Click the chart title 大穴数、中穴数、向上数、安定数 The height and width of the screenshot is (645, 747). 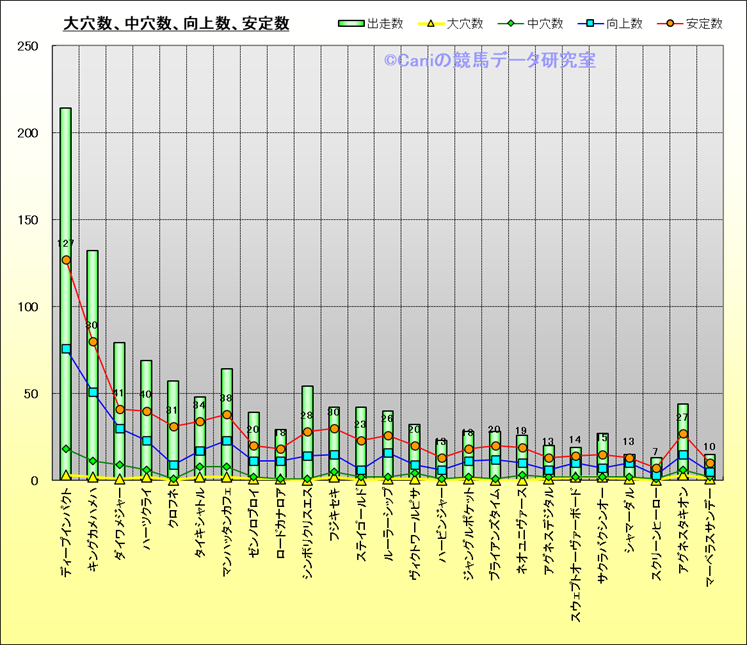[176, 23]
